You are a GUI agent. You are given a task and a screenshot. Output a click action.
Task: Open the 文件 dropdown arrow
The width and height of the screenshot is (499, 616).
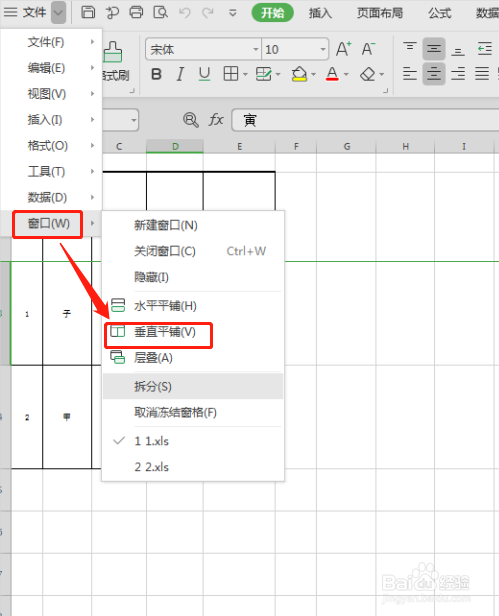click(x=58, y=13)
